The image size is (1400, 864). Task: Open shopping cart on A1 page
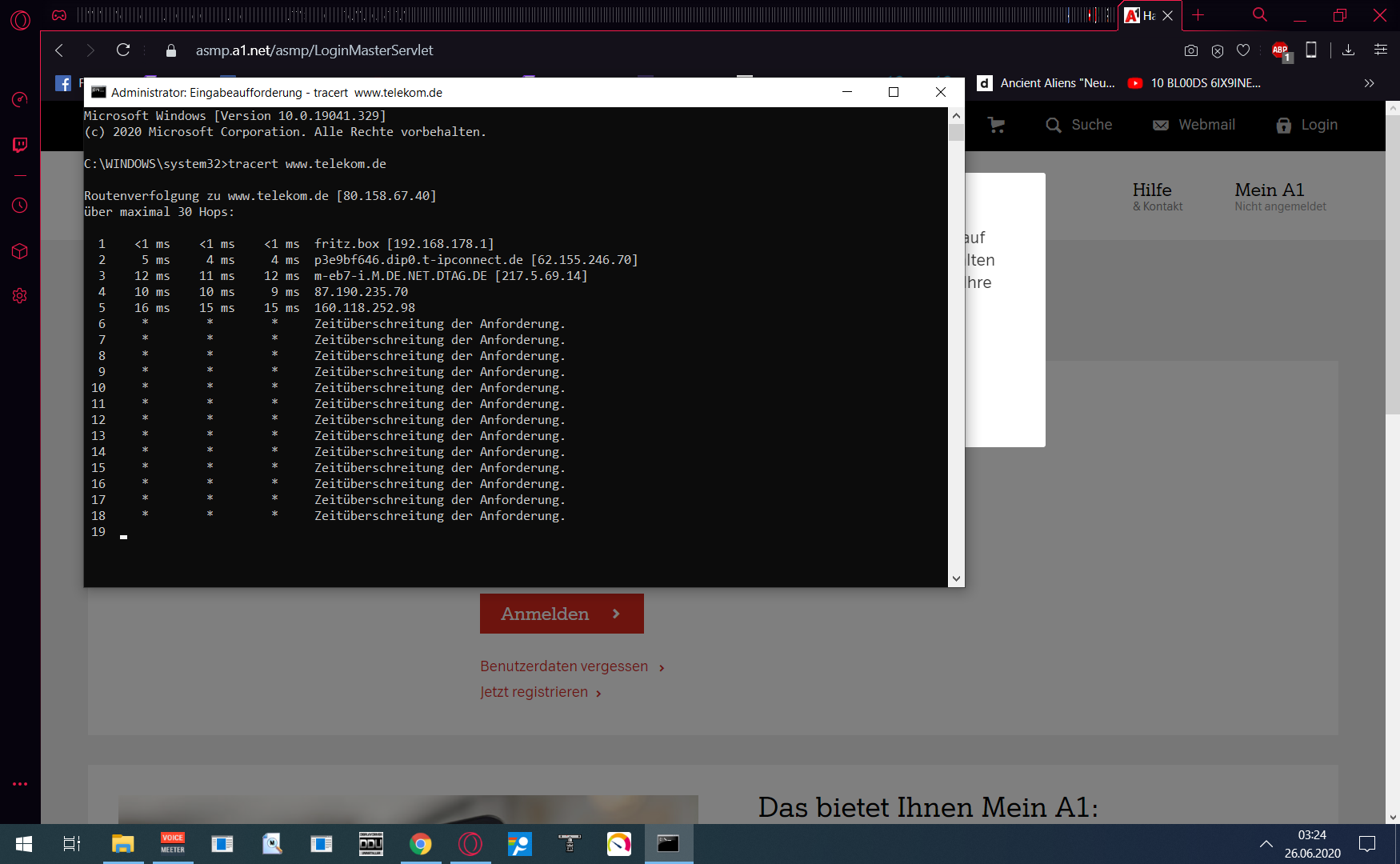997,125
